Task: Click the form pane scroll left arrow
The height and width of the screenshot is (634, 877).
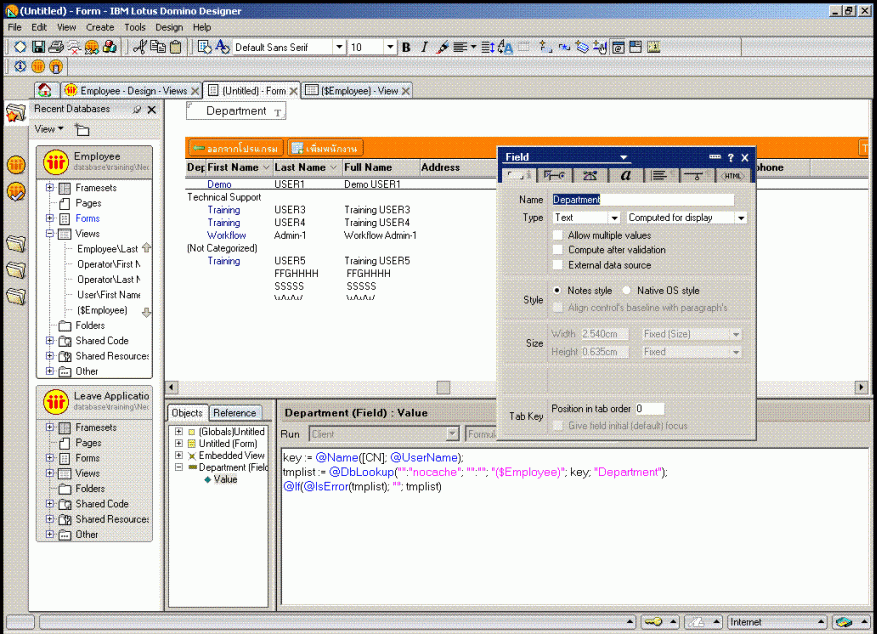Action: point(172,387)
